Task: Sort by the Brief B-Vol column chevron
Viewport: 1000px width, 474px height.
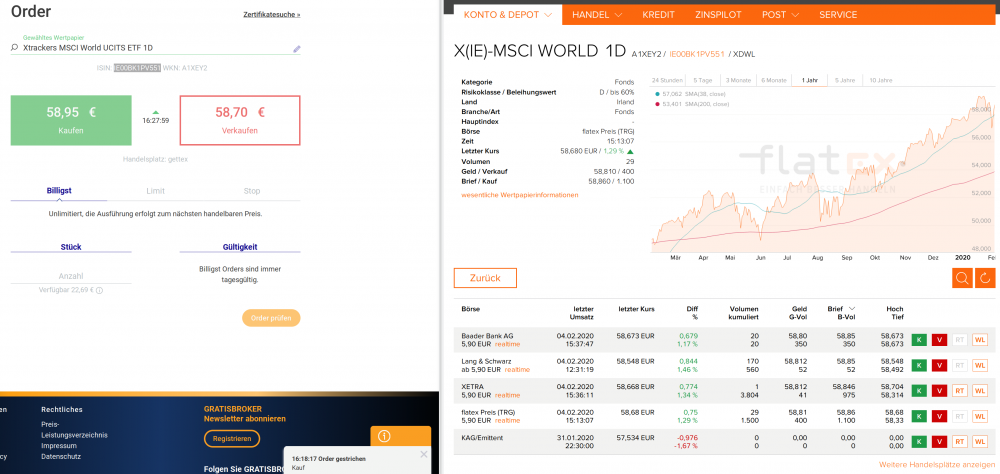Action: click(851, 308)
